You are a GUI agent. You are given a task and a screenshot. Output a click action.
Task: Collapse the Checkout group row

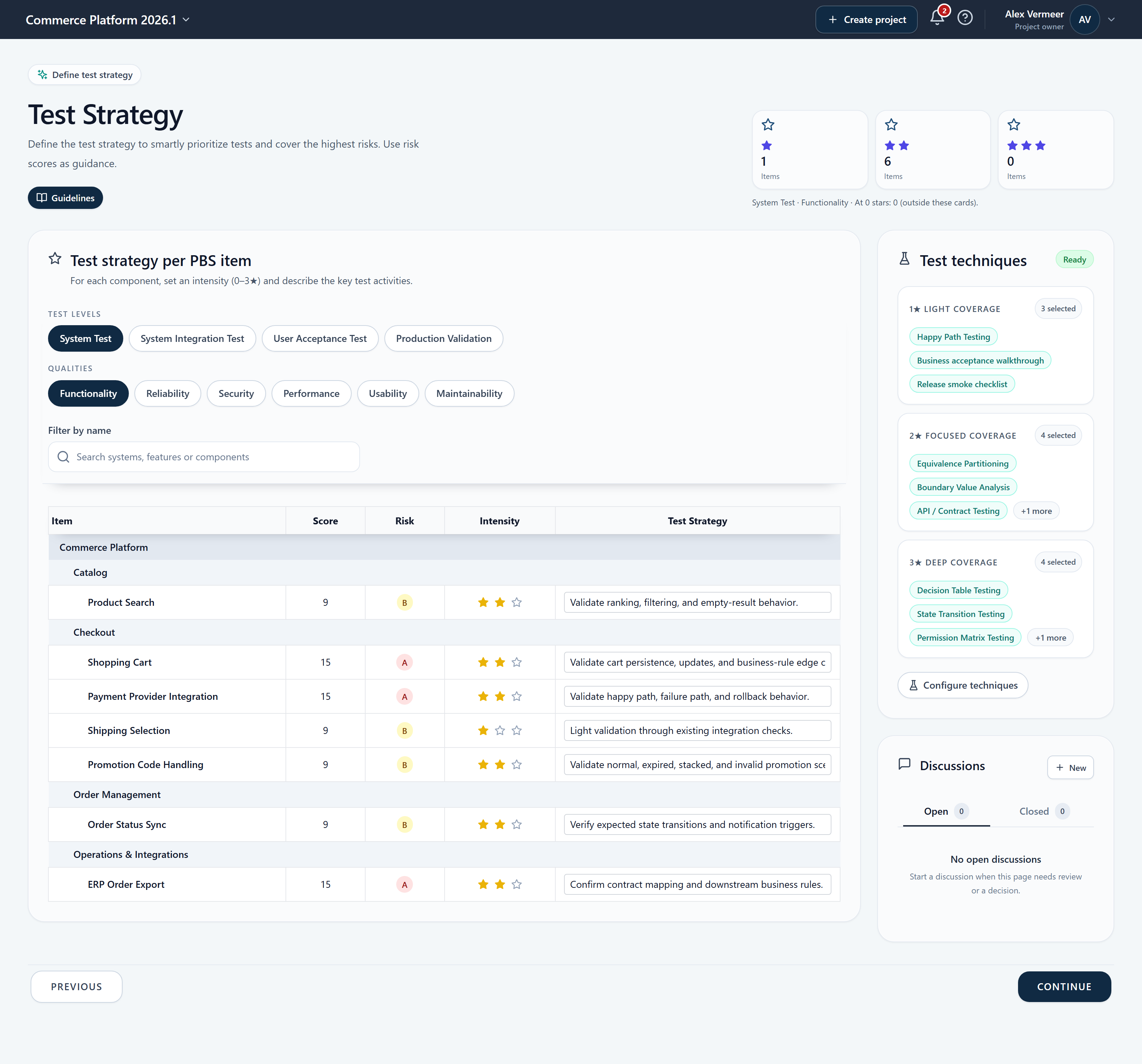point(444,632)
